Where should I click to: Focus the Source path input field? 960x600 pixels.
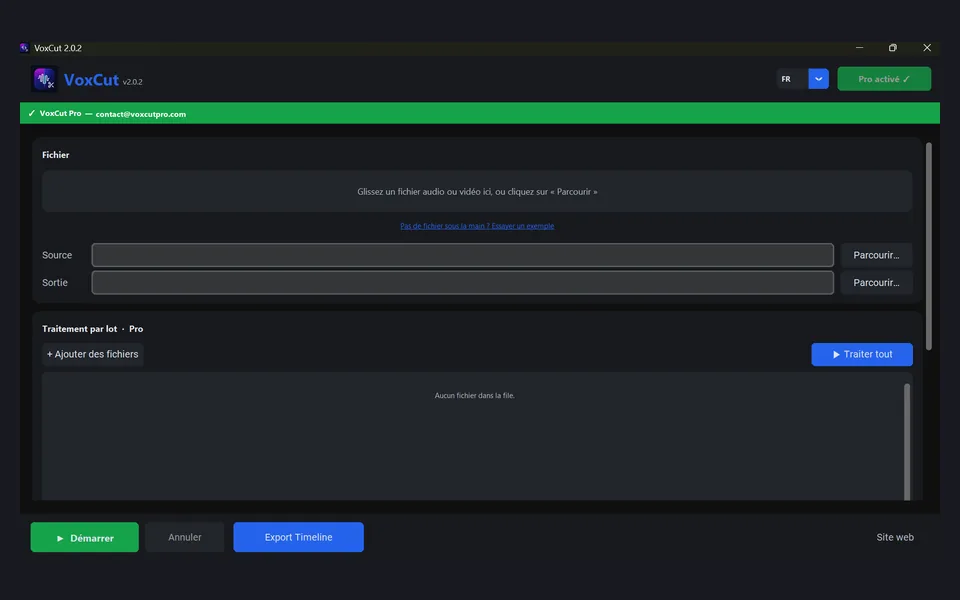462,255
